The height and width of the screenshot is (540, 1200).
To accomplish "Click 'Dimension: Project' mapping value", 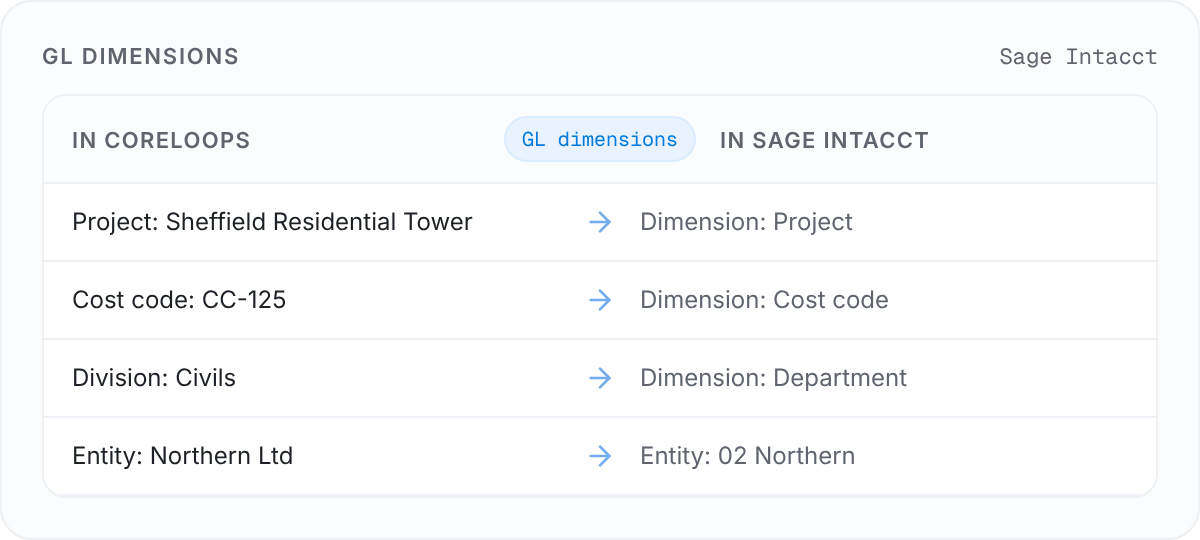I will click(746, 222).
